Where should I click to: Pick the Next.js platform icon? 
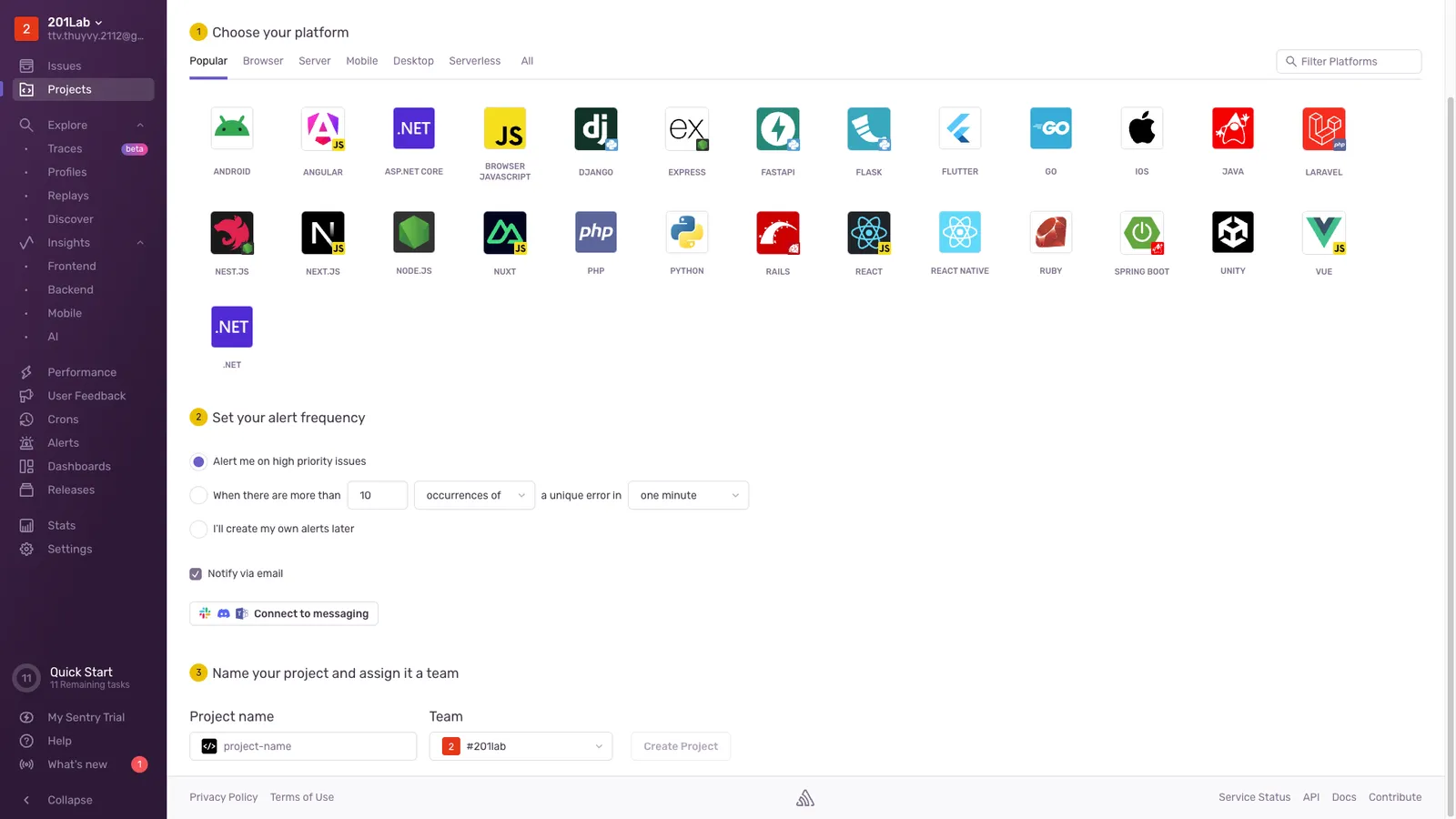point(323,232)
